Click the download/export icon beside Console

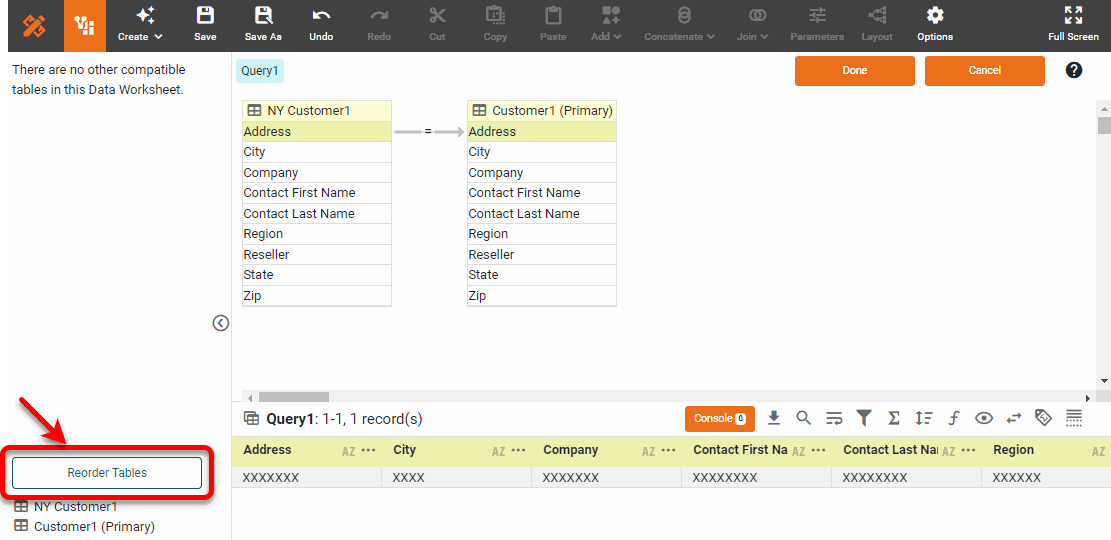(x=774, y=418)
